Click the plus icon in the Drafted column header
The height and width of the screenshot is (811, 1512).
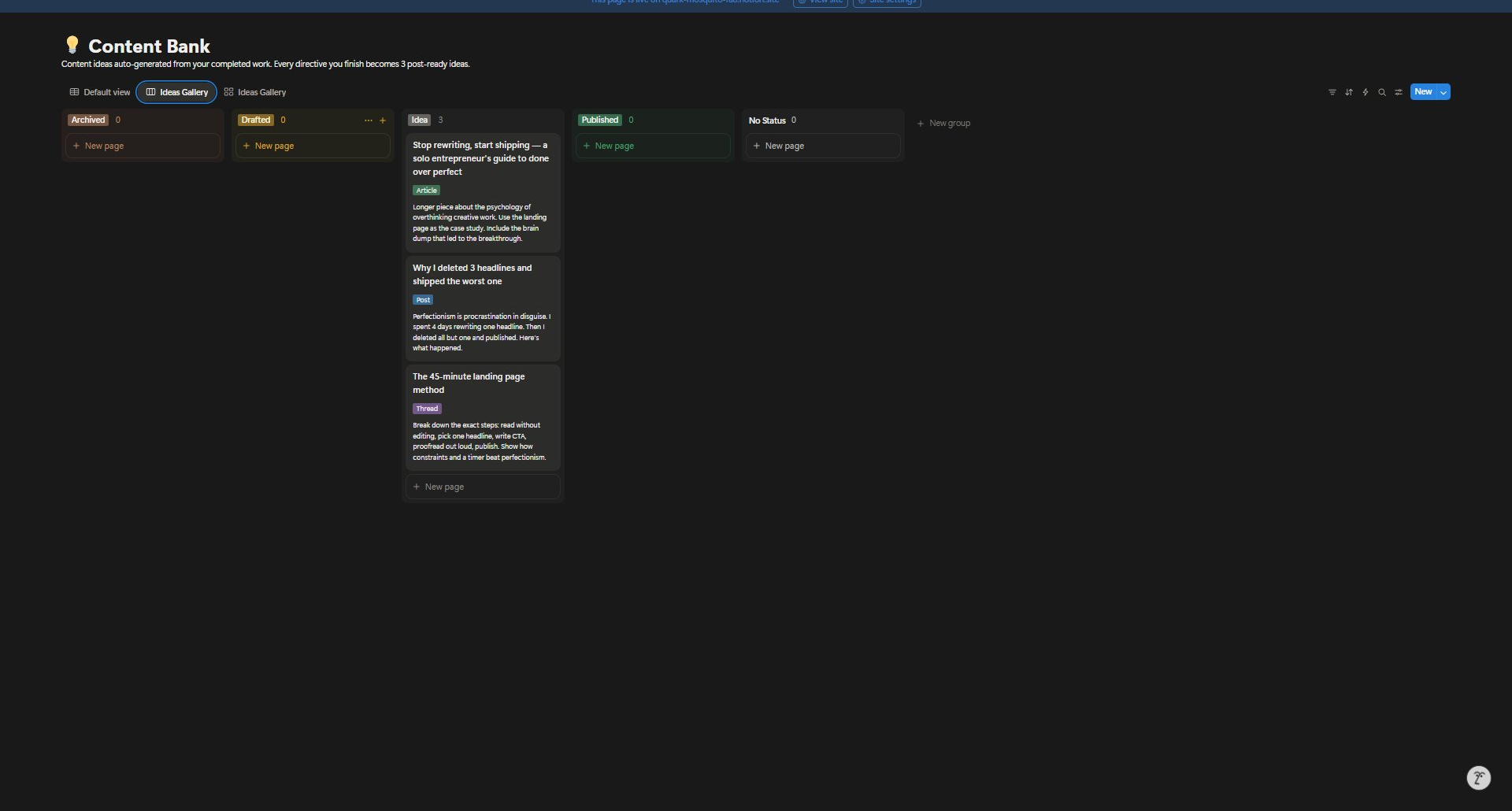pyautogui.click(x=383, y=120)
